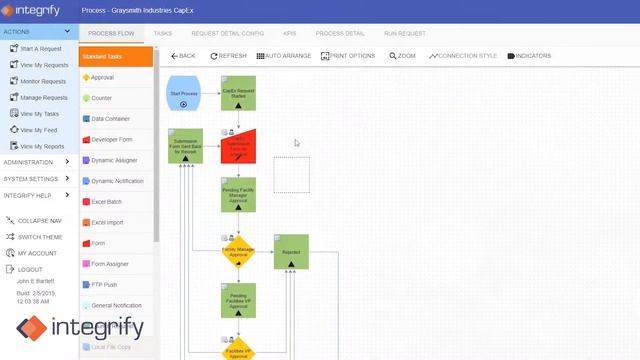Open the Run Request tab

(405, 33)
